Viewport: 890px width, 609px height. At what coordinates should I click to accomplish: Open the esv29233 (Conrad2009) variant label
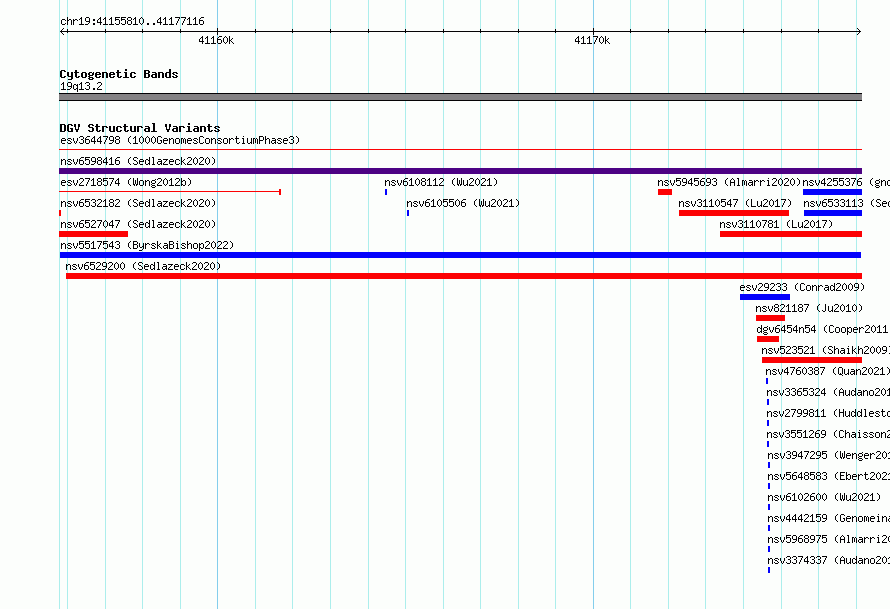tap(802, 287)
